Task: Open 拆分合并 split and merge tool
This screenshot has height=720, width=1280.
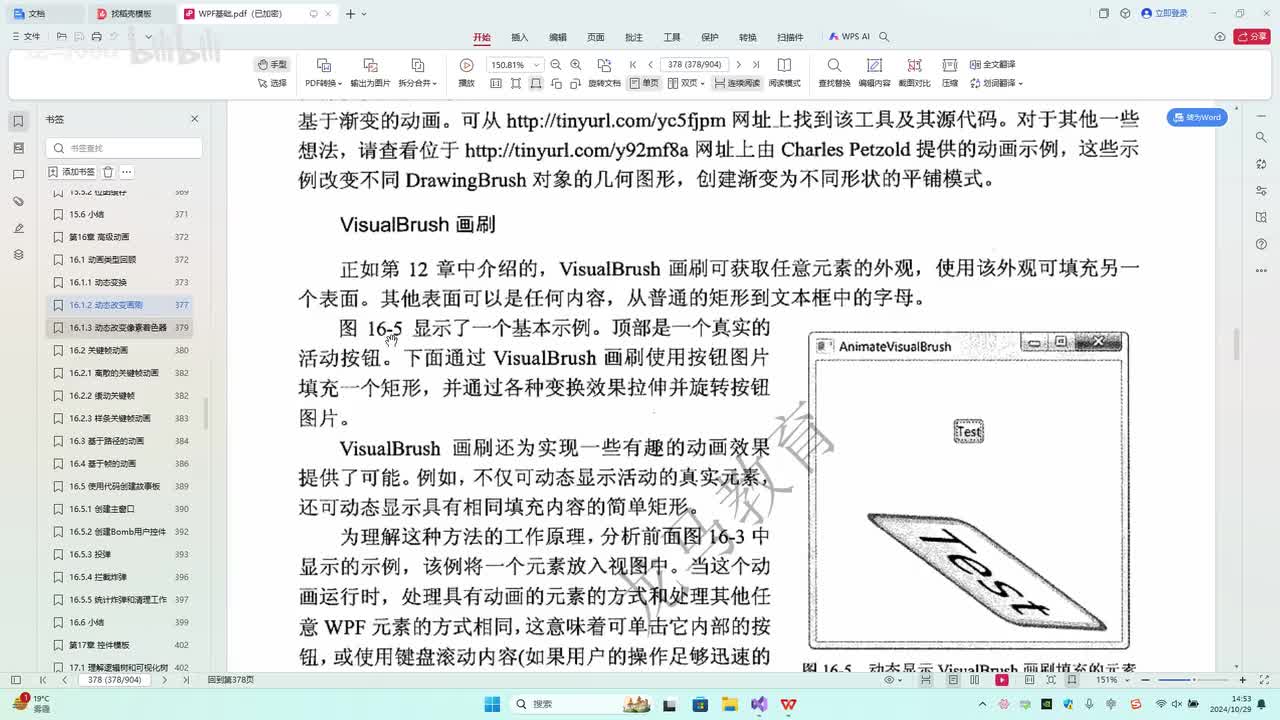Action: pos(417,73)
